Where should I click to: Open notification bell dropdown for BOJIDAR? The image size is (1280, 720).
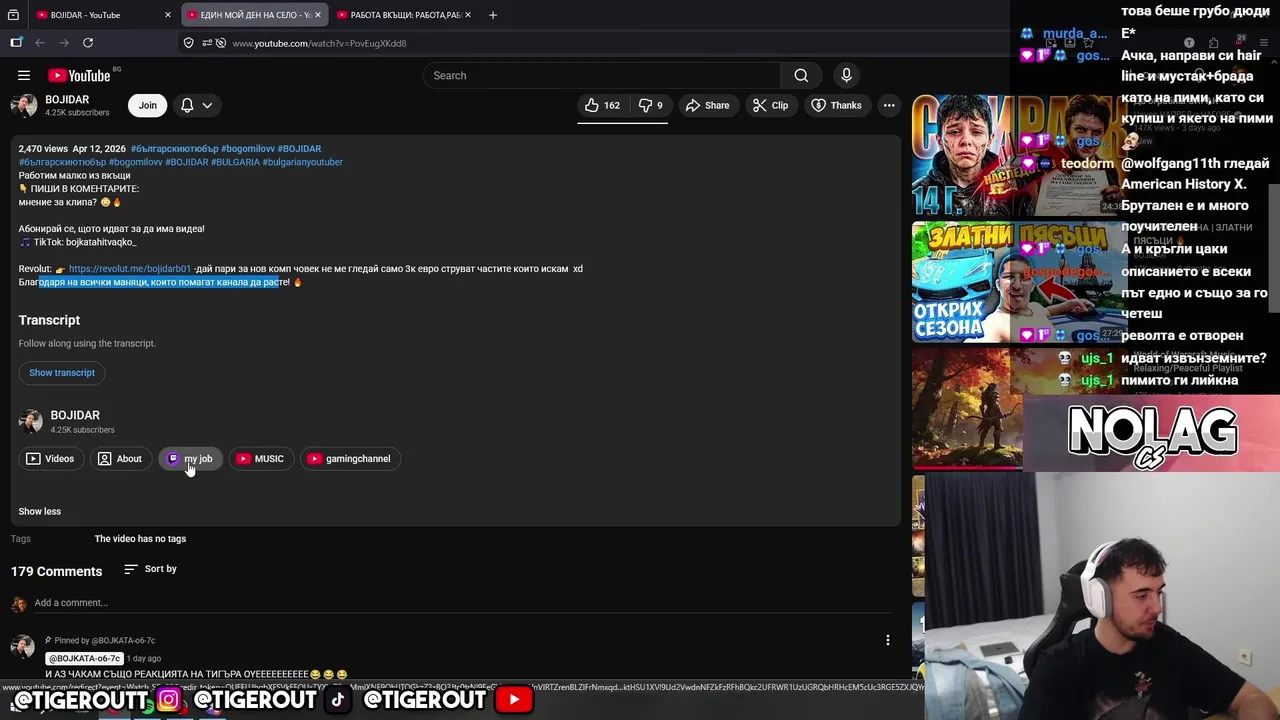[196, 105]
